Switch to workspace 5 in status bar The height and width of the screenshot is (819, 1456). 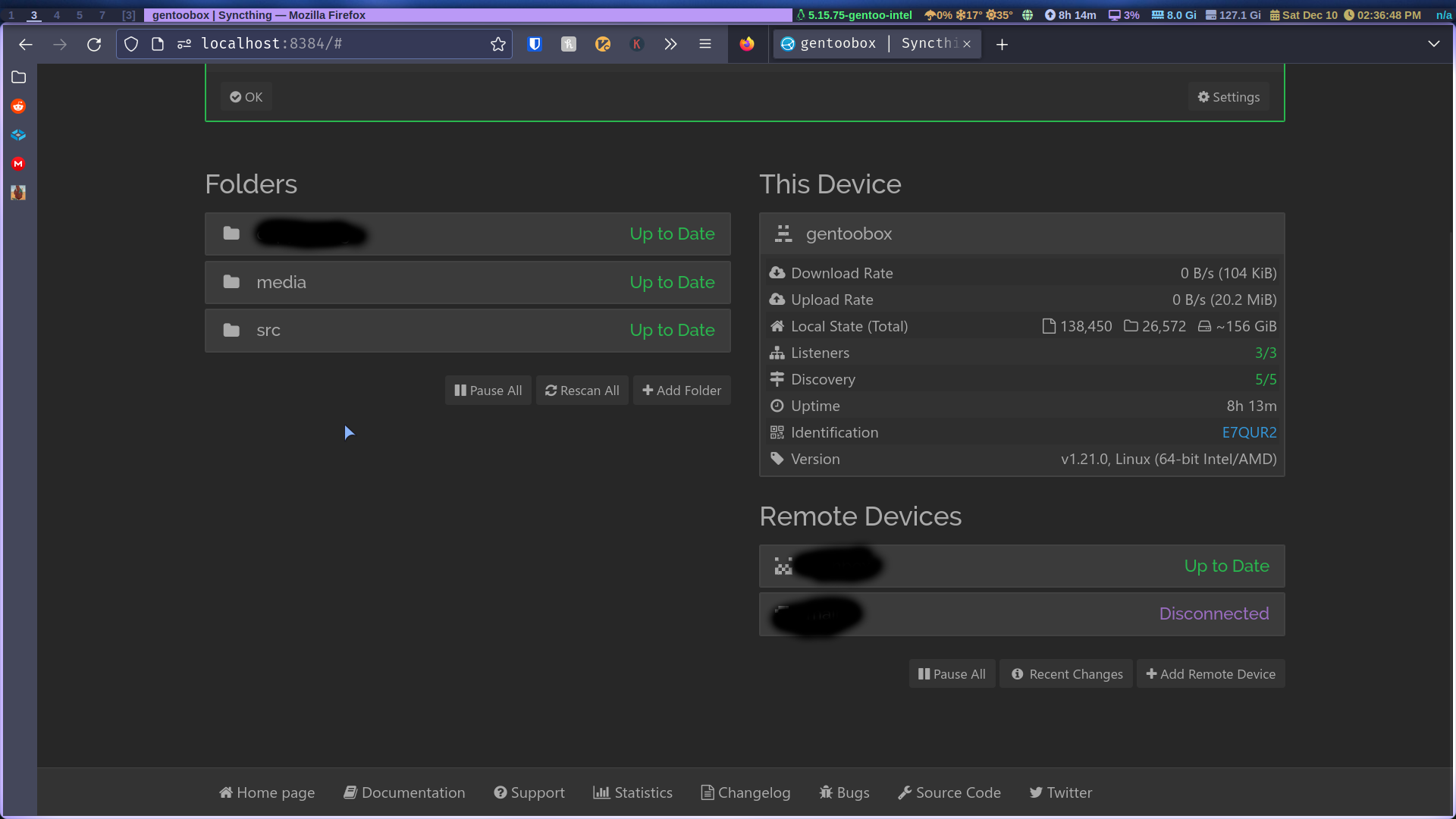[80, 15]
